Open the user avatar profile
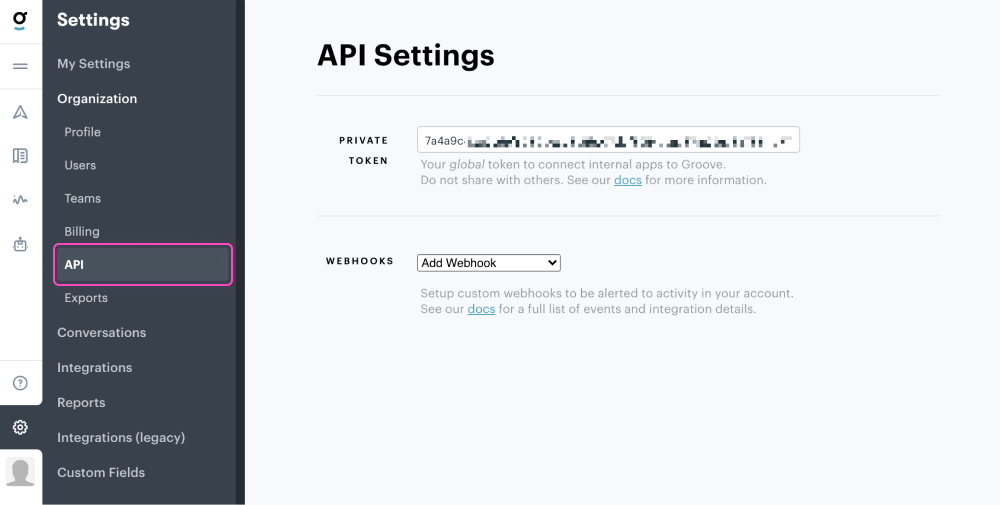 [20, 472]
